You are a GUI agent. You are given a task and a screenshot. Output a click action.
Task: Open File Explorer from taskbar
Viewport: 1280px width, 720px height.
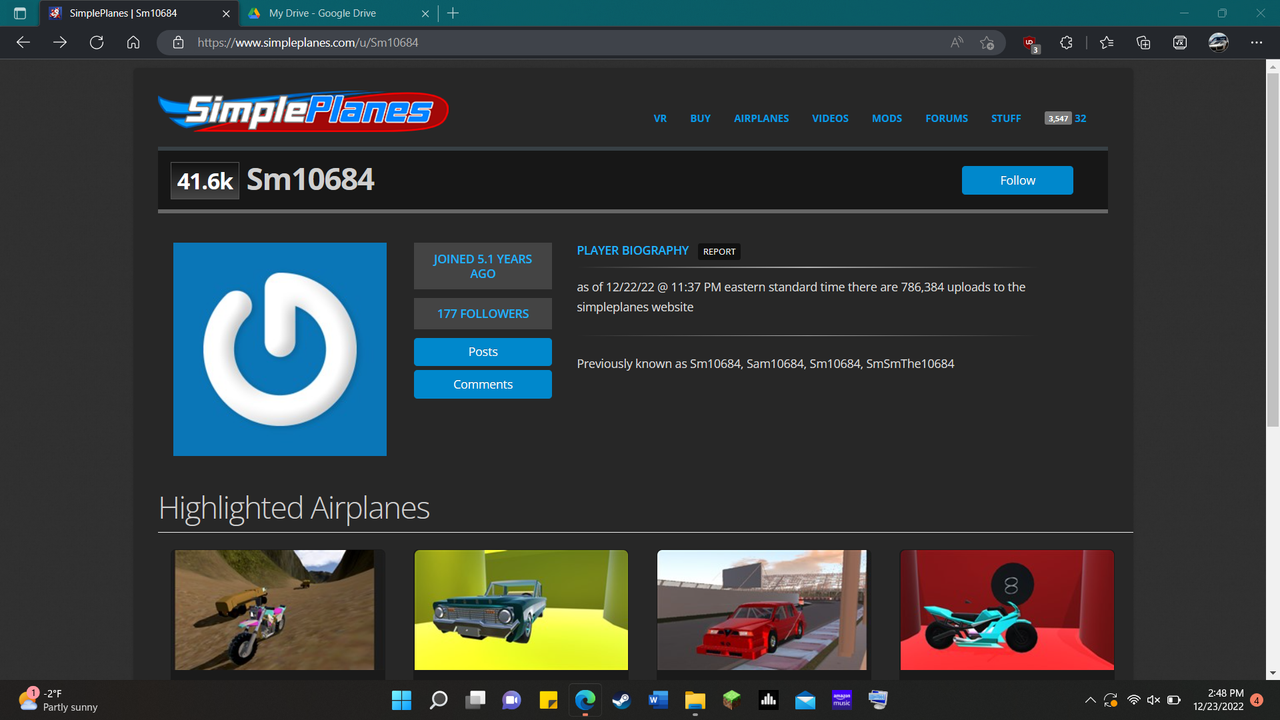695,700
